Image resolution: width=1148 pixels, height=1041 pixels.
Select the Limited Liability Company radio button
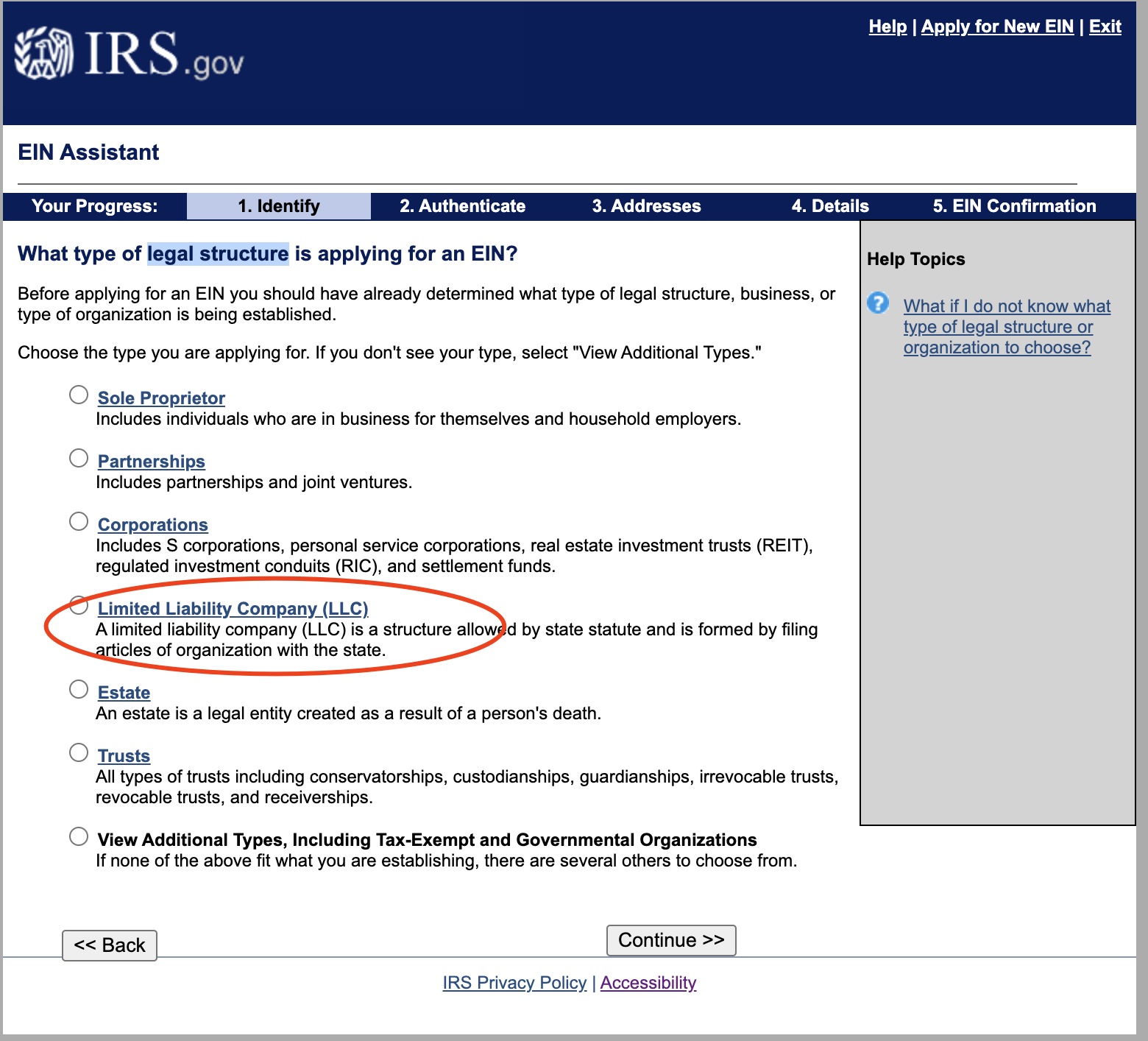[x=79, y=605]
